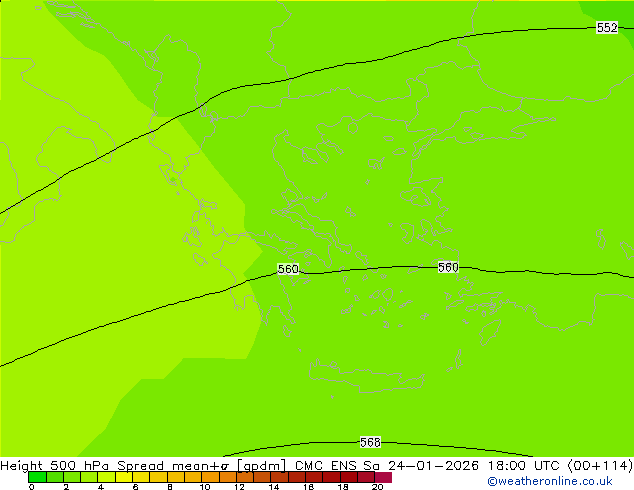This screenshot has width=634, height=490.
Task: Click the 'Height 500 hPa' caption text
Action: coord(55,465)
